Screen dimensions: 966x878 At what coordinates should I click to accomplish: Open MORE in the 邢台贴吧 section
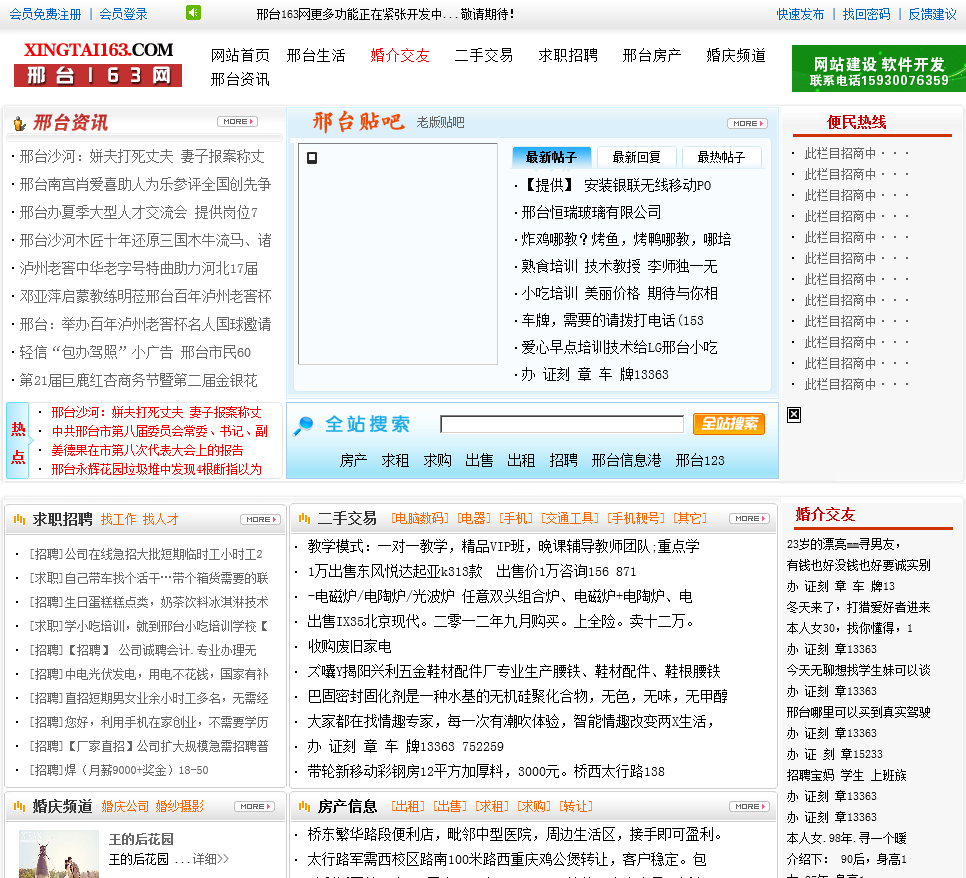click(747, 123)
